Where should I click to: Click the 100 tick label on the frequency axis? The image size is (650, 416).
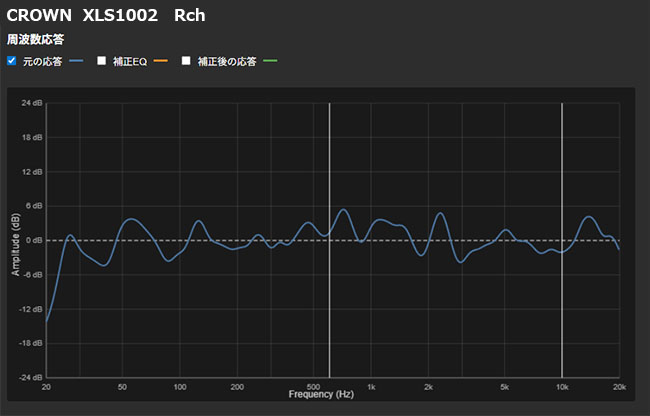179,386
